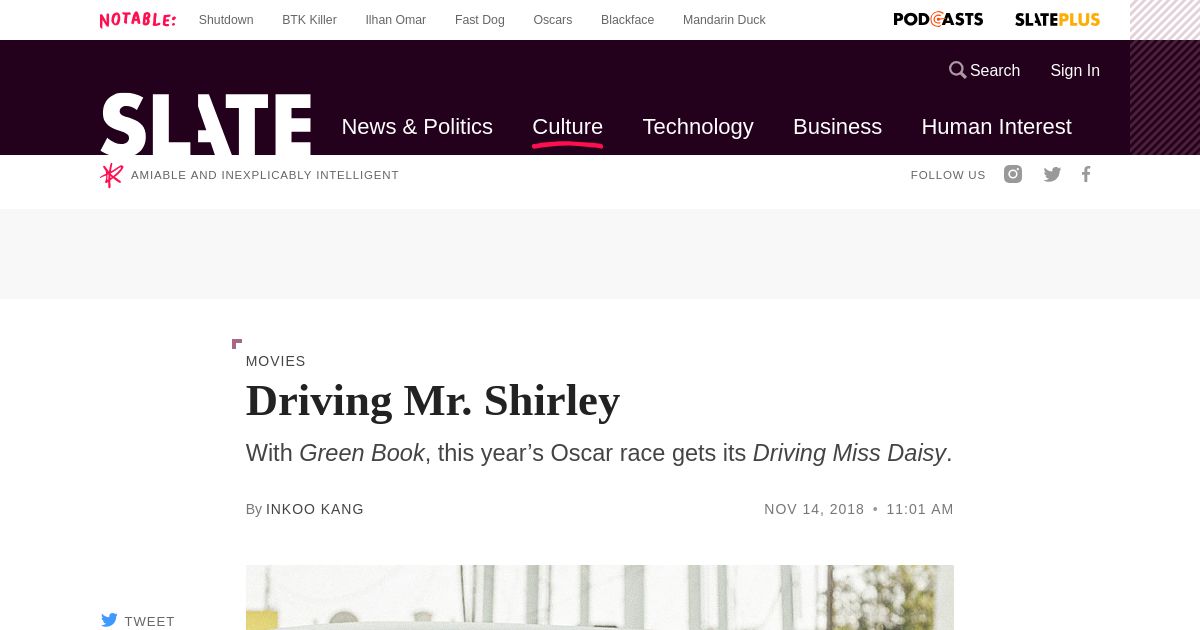Open the BTK Killer topic
Image resolution: width=1200 pixels, height=630 pixels.
tap(309, 20)
